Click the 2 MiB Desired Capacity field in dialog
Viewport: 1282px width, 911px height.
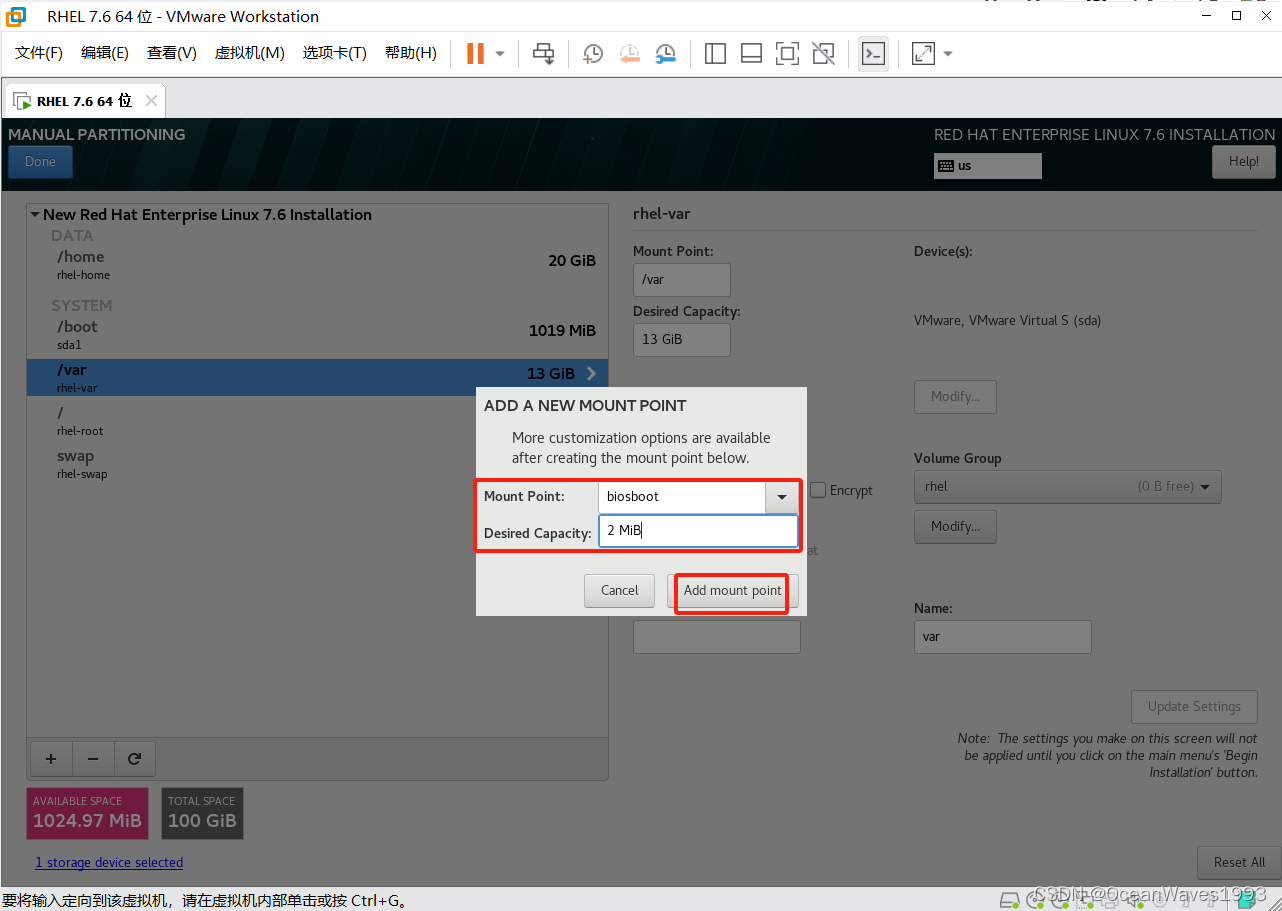point(698,531)
